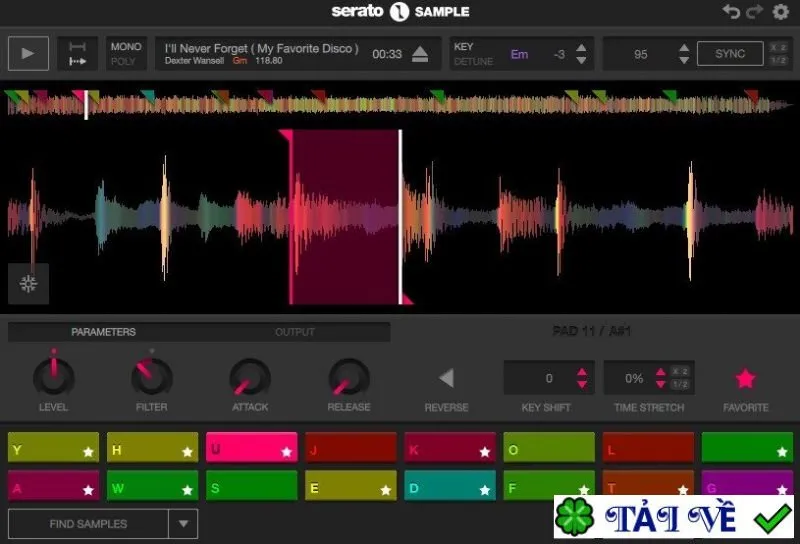Click the TIME STRETCH 1/2 button
This screenshot has height=544, width=800.
pyautogui.click(x=680, y=384)
